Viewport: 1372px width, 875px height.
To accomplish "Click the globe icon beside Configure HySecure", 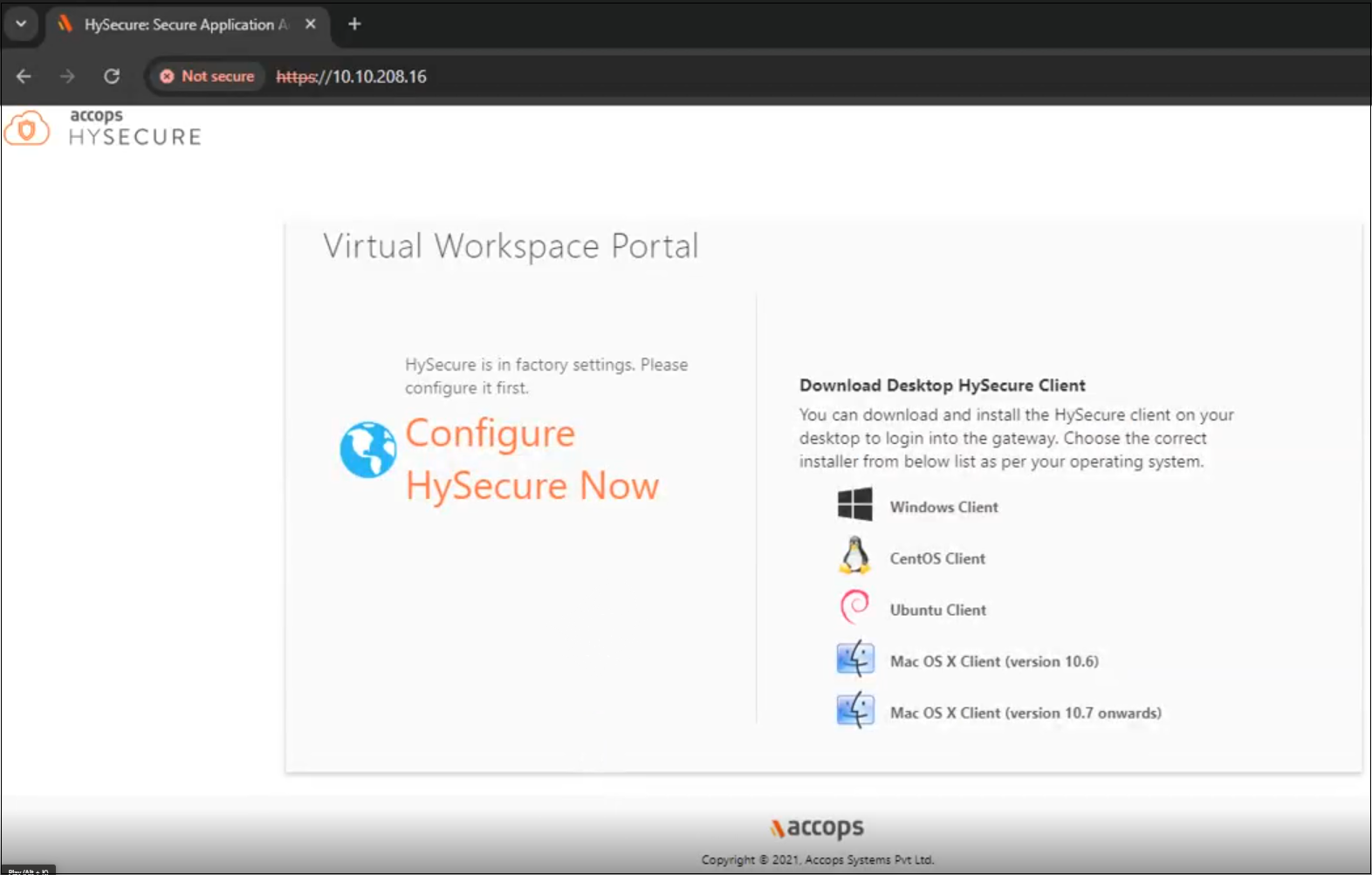I will click(x=367, y=450).
